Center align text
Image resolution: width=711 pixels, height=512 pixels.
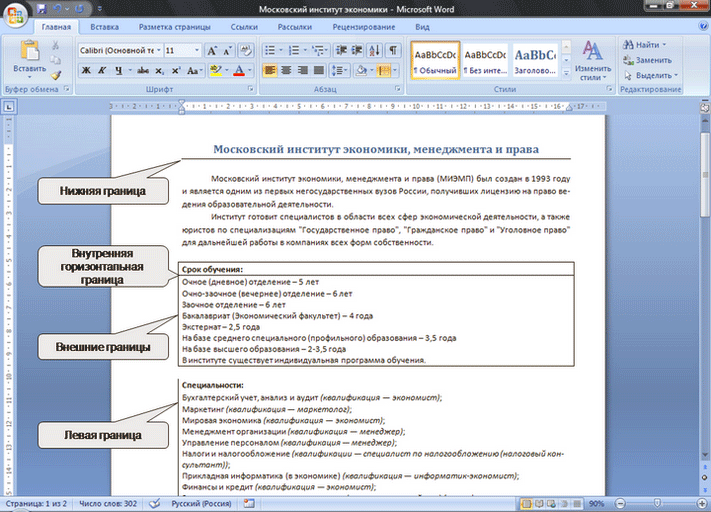(x=286, y=70)
